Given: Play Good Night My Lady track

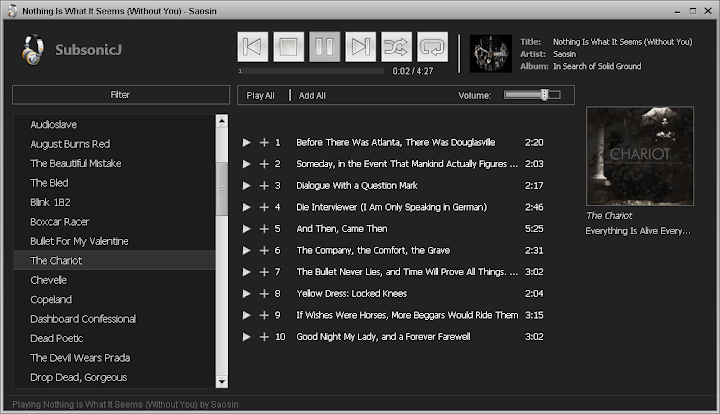Looking at the screenshot, I should point(247,336).
